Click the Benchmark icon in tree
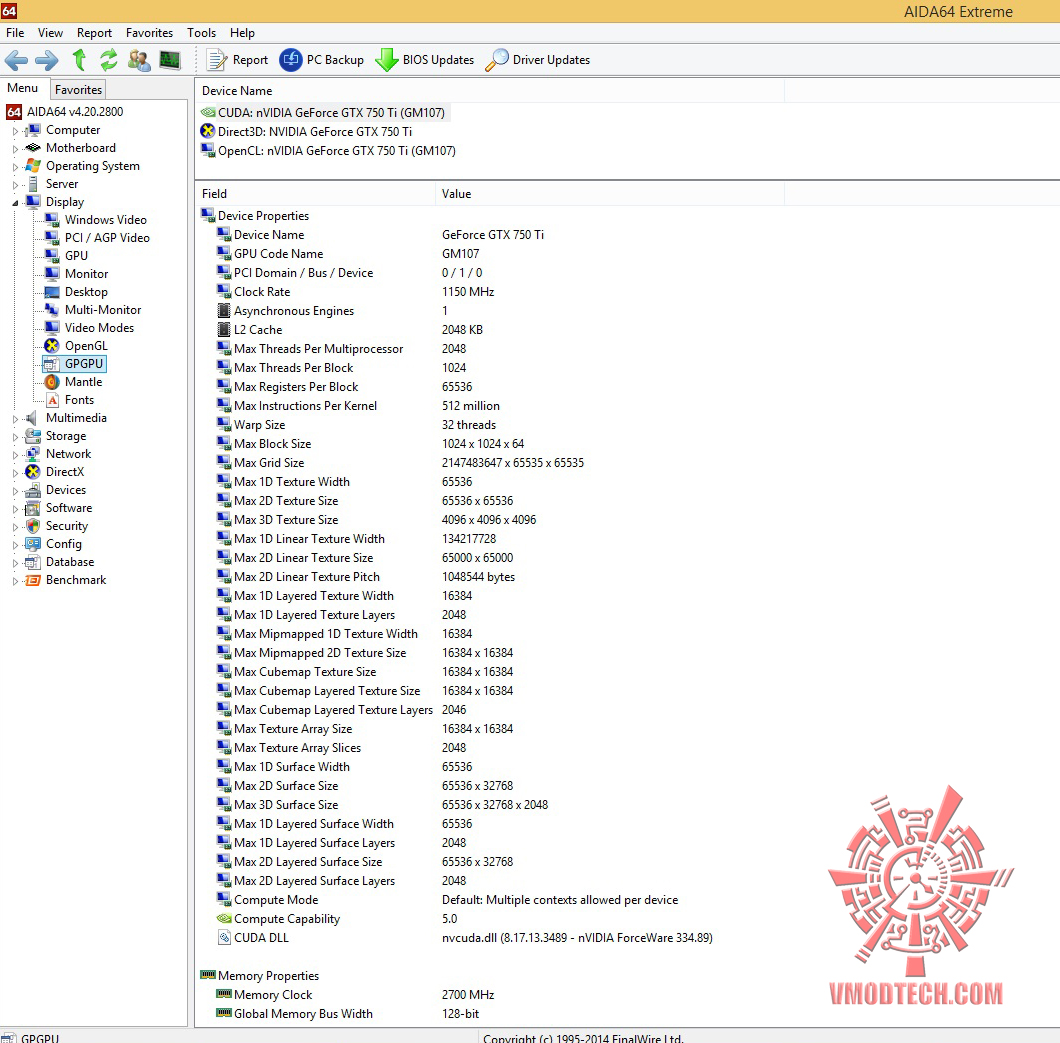 (32, 580)
